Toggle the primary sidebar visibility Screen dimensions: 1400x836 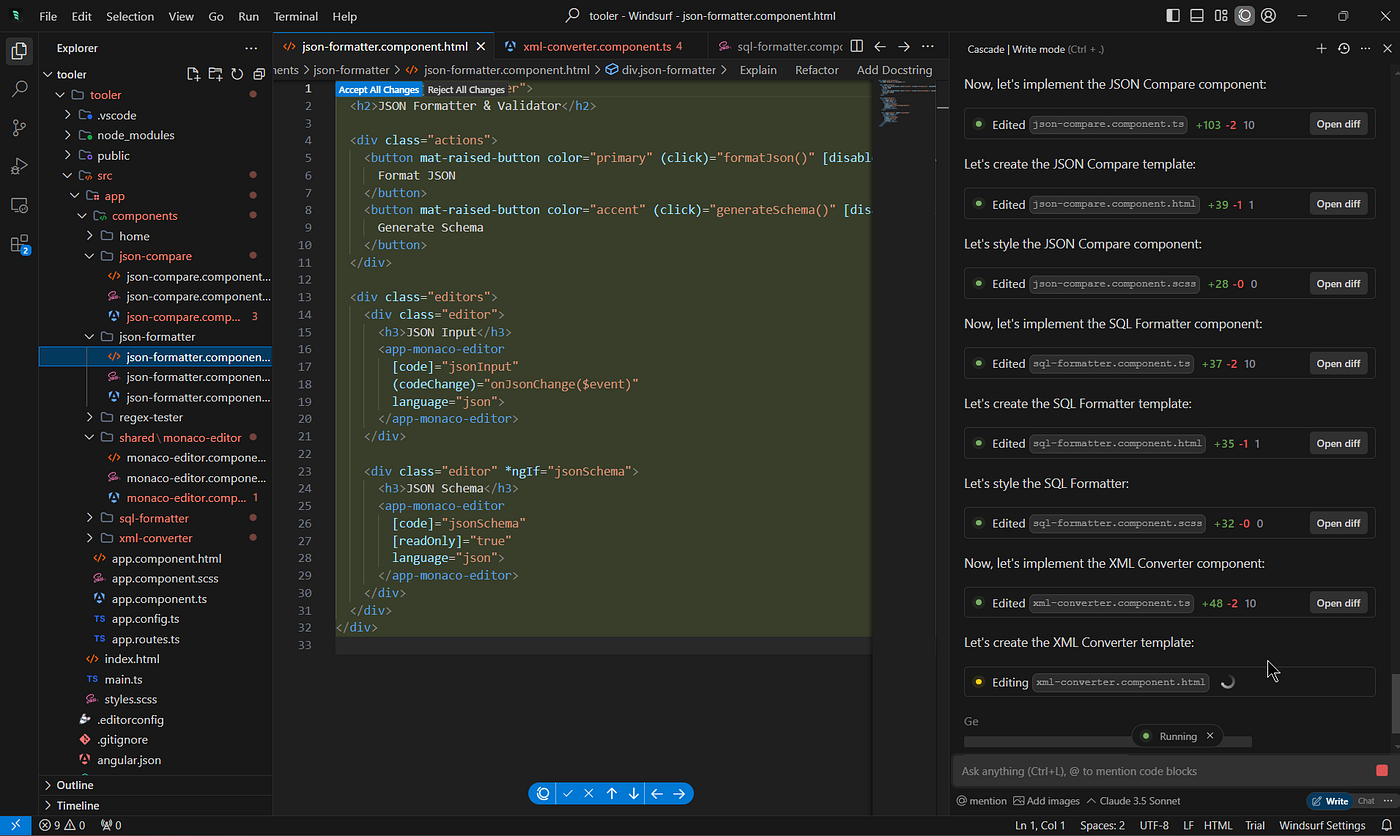point(1172,15)
